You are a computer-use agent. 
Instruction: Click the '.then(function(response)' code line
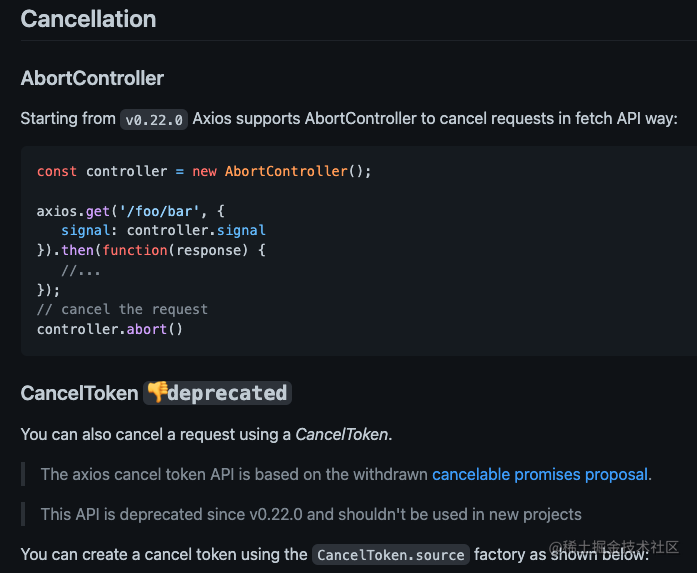tap(151, 250)
